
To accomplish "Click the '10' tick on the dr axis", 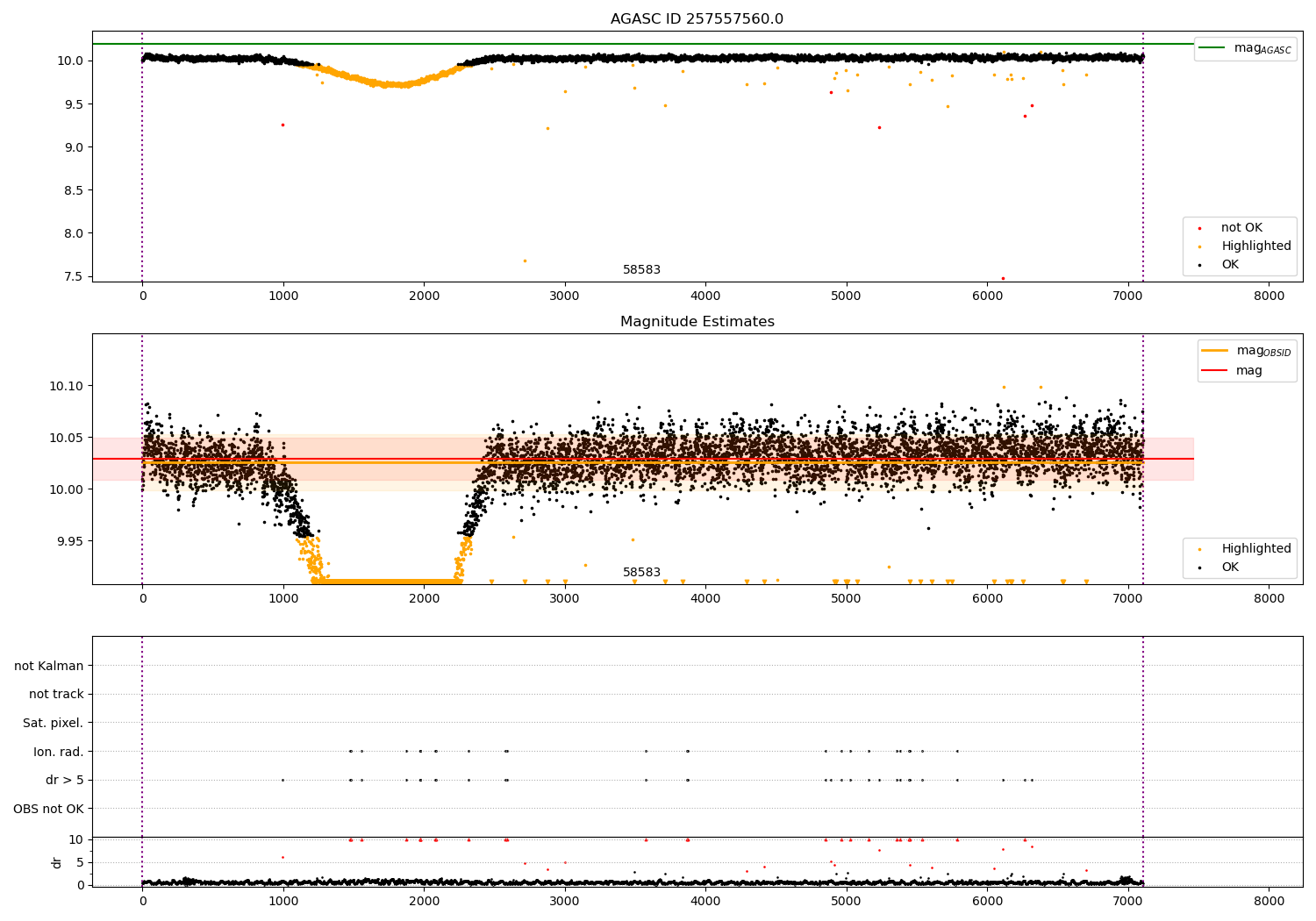I will pos(76,839).
